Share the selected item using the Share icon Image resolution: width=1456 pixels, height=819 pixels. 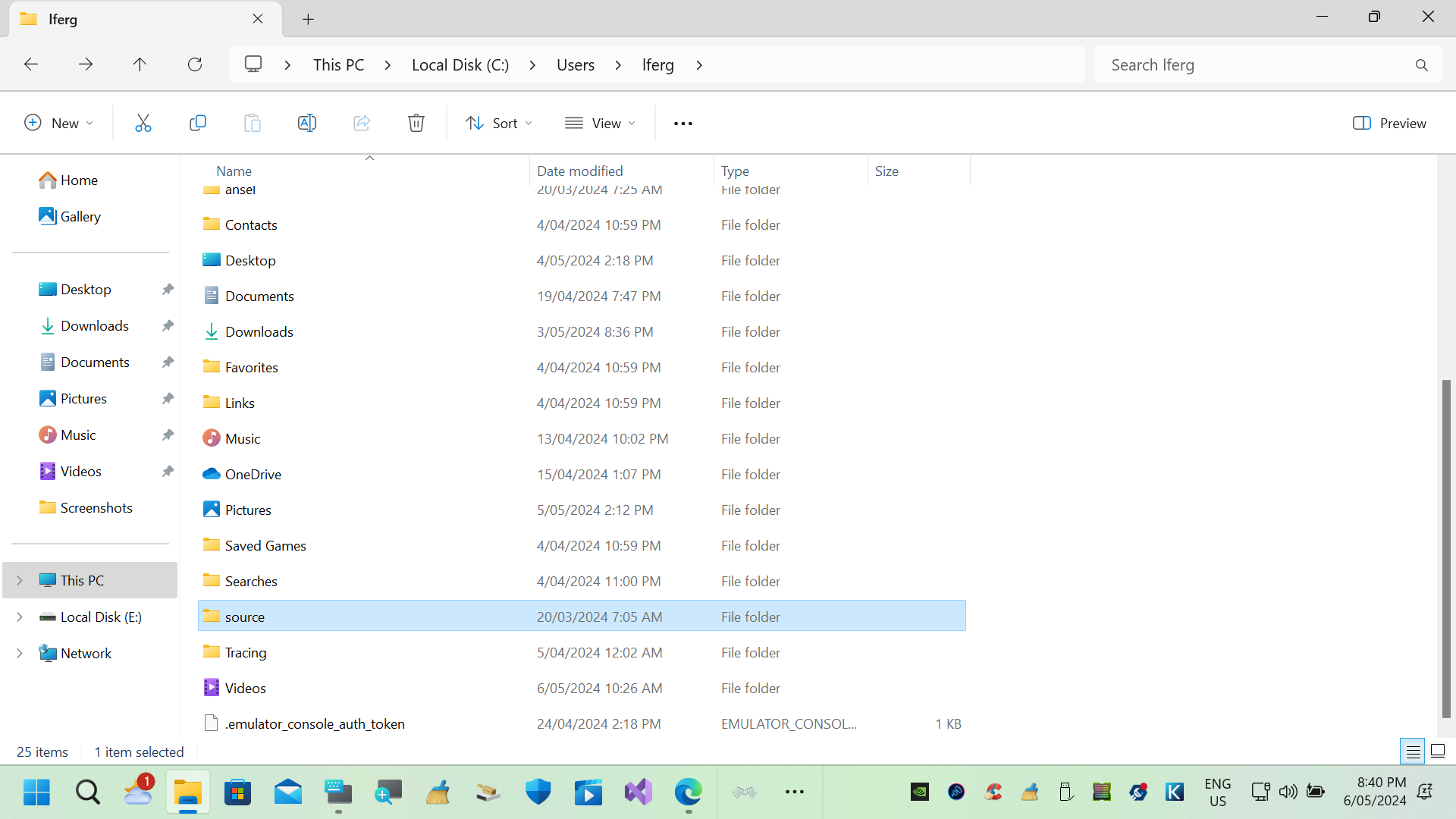click(x=362, y=122)
